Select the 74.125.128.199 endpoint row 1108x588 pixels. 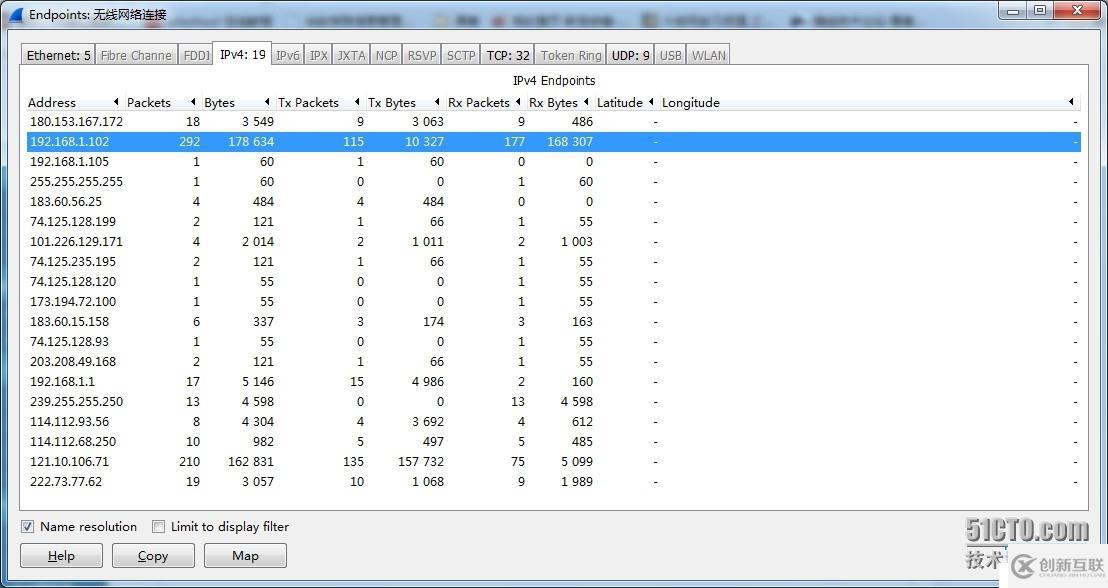[x=553, y=221]
